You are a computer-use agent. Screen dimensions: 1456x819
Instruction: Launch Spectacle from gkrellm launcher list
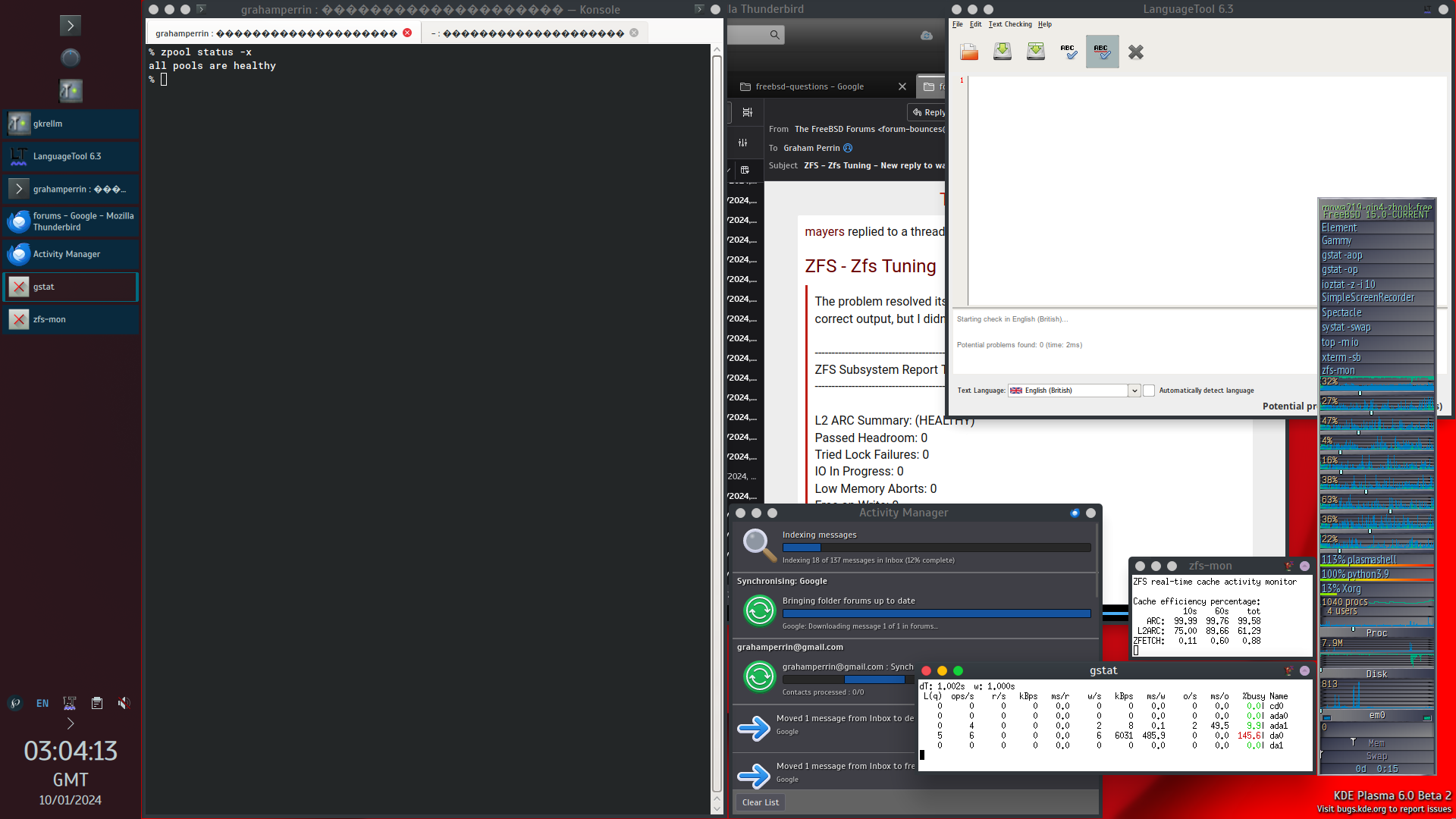[1377, 312]
